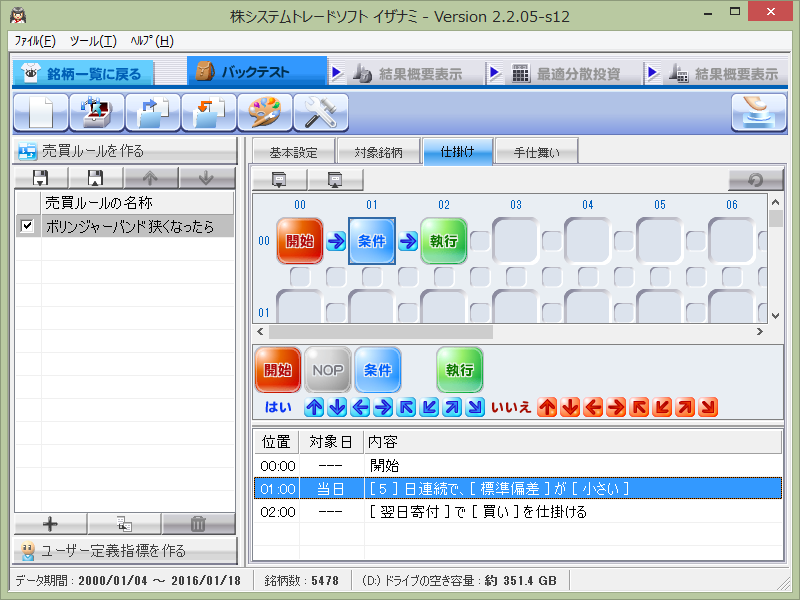Select the 00:00 開始 row

(518, 465)
